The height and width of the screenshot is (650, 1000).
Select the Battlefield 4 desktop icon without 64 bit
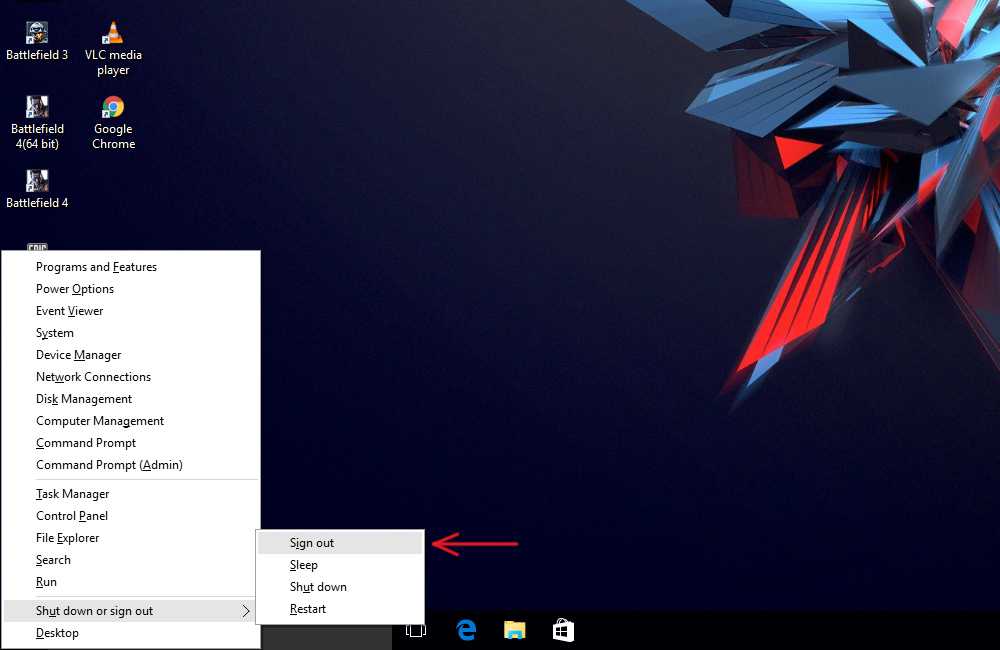(x=37, y=189)
